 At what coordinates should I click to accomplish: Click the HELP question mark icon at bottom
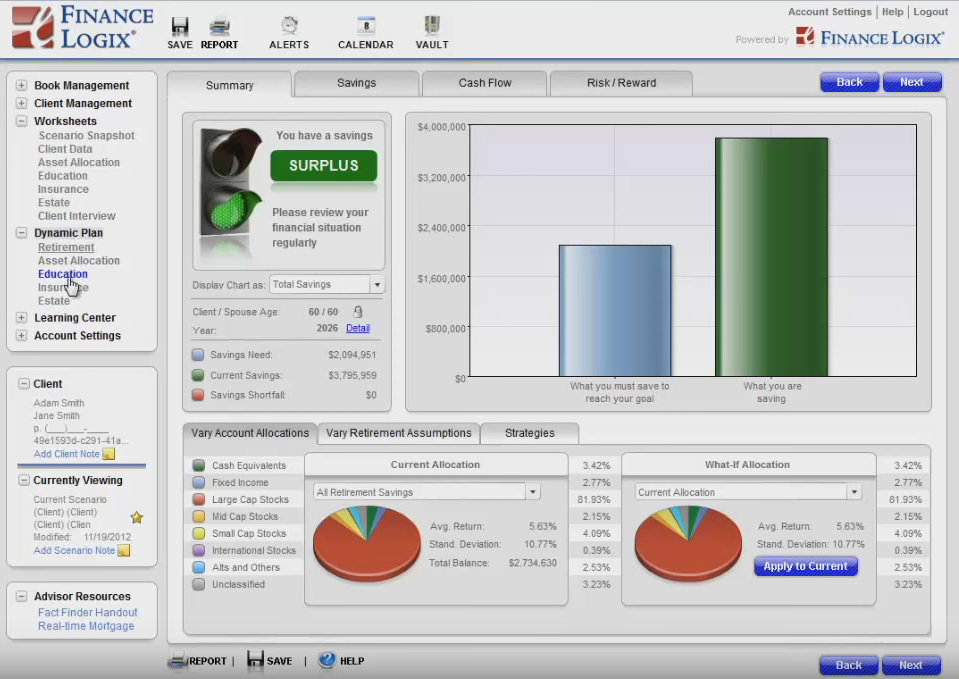click(325, 660)
